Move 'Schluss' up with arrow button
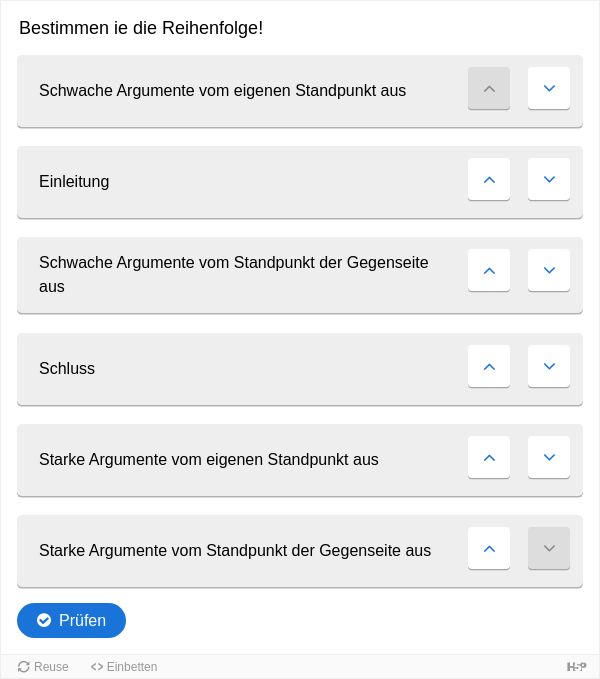Viewport: 600px width, 679px height. pyautogui.click(x=489, y=366)
